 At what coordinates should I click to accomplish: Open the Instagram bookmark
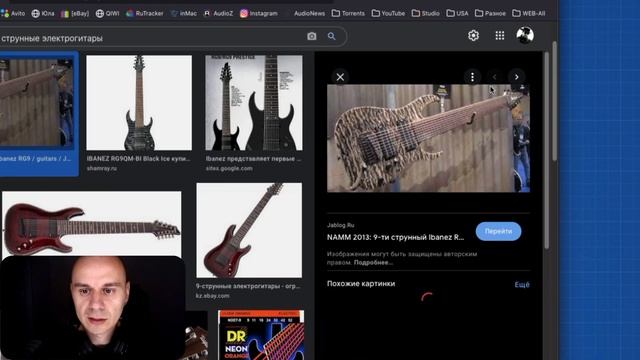point(259,13)
